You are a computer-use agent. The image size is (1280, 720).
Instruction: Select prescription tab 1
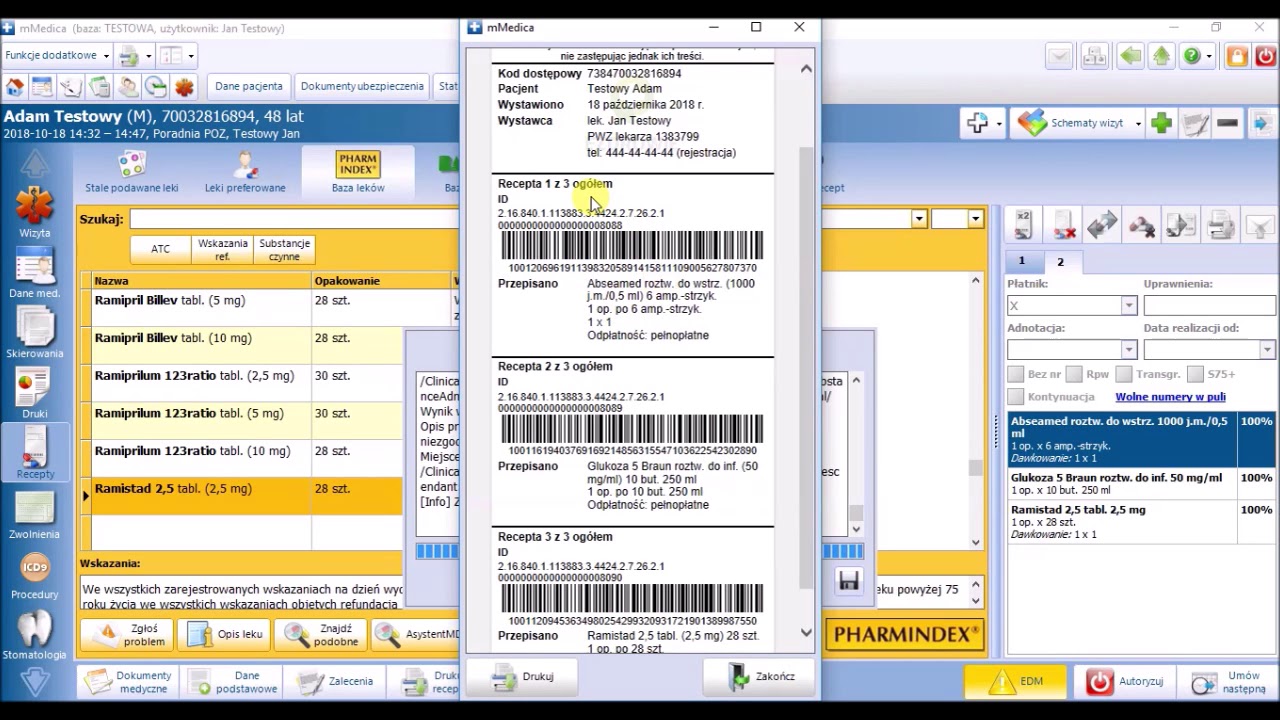pyautogui.click(x=1022, y=261)
